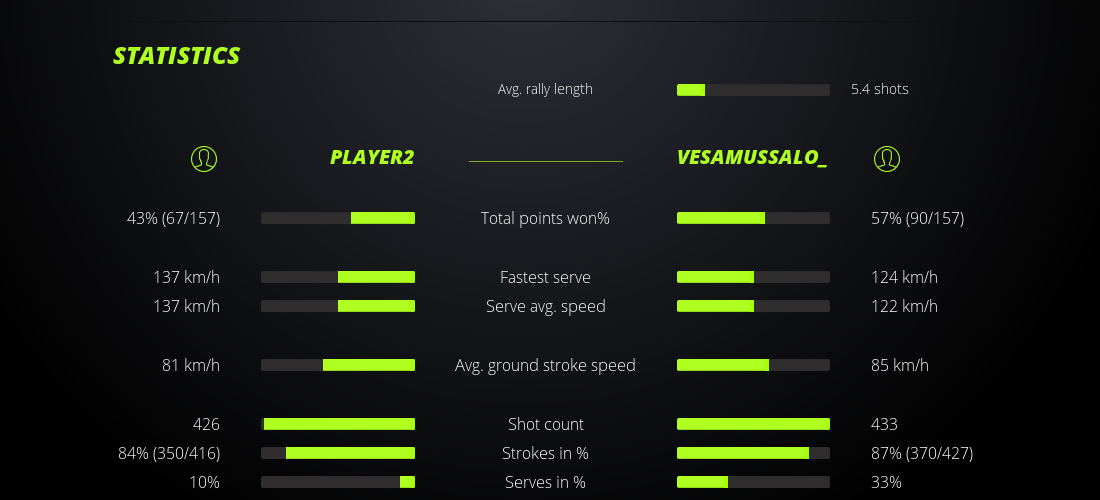The image size is (1100, 500).
Task: Click PLAYER2's serves in % bar
Action: point(338,482)
